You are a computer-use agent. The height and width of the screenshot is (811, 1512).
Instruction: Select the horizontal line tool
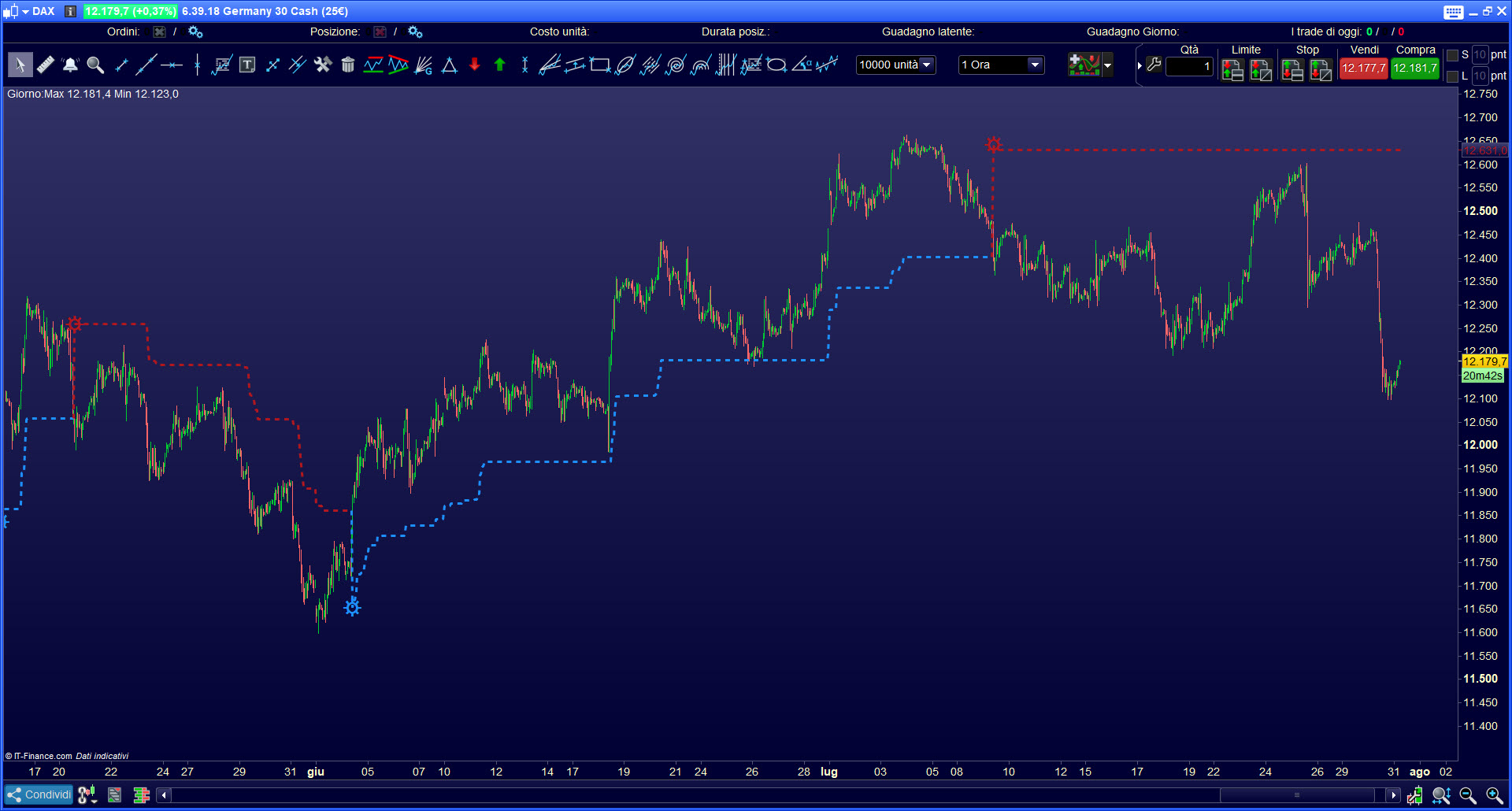coord(171,65)
